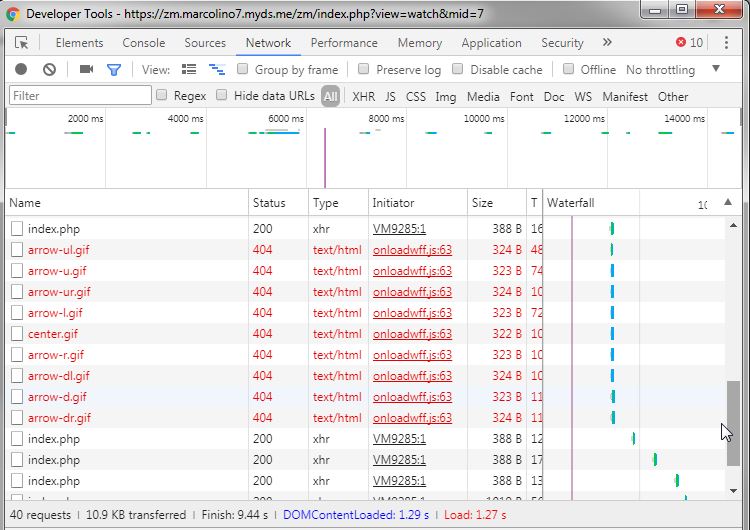Enable the Regex filter checkbox
This screenshot has width=750, height=530.
pos(162,95)
